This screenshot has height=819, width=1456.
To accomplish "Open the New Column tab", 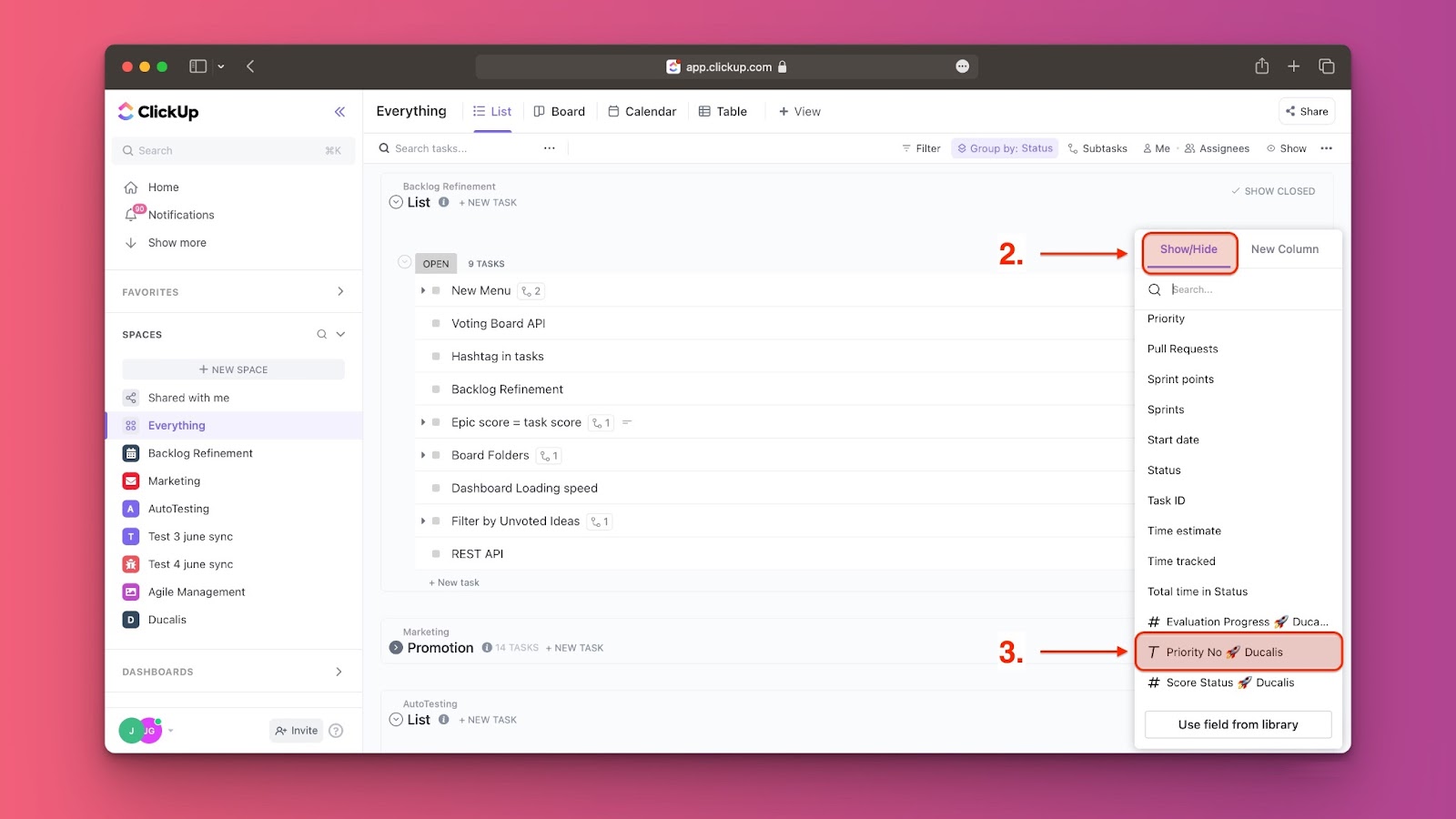I will 1284,249.
